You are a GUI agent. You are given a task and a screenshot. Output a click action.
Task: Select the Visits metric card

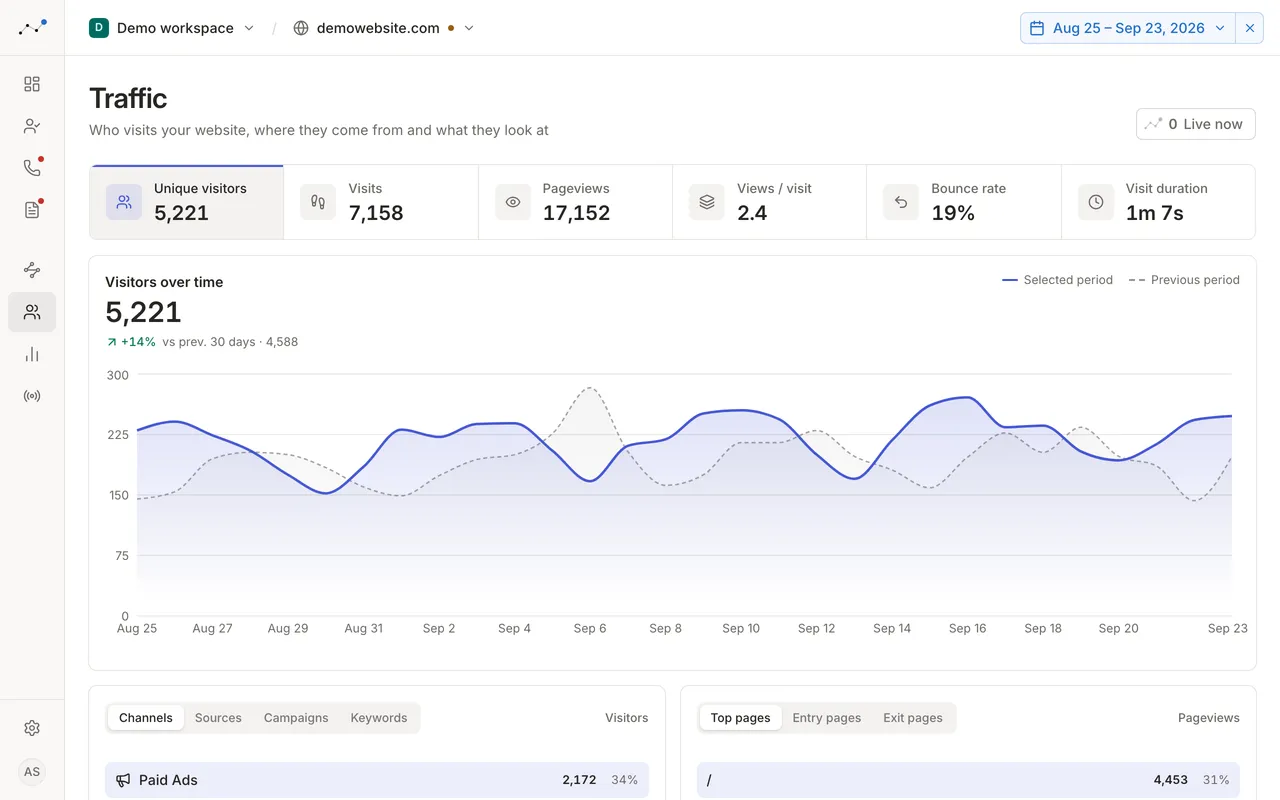click(381, 202)
